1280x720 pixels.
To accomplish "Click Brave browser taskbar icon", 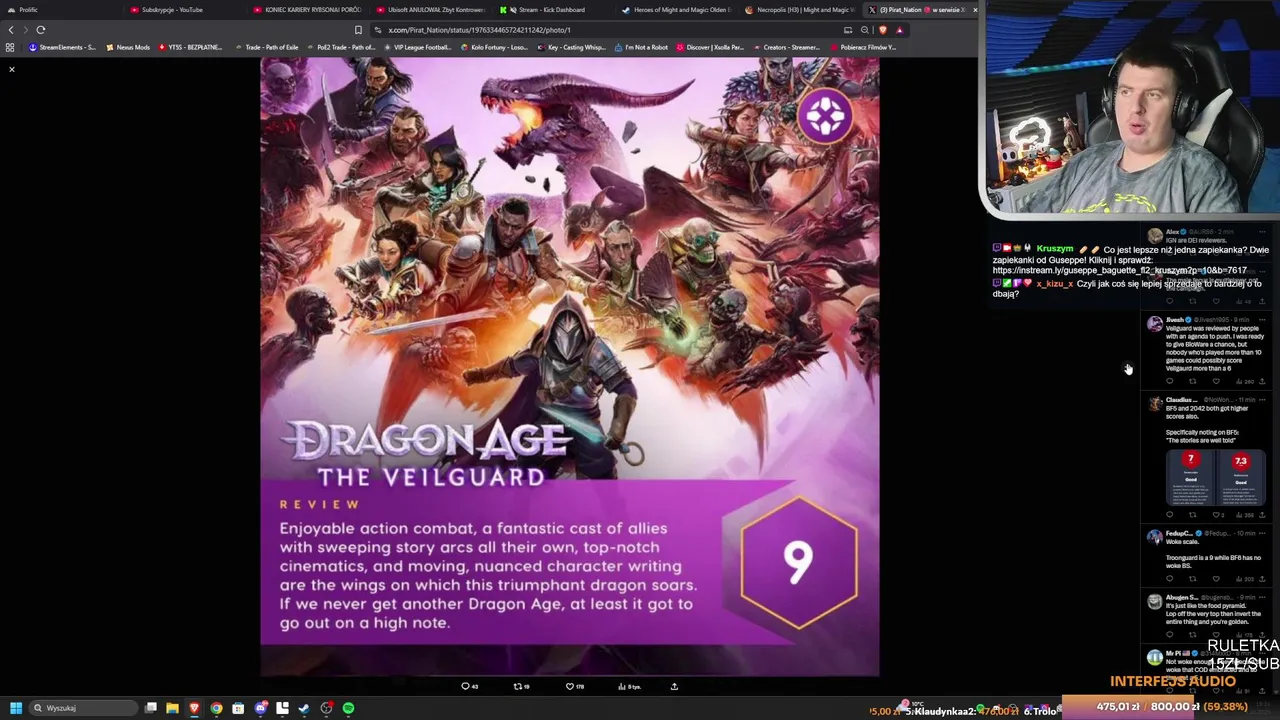I will pyautogui.click(x=194, y=708).
